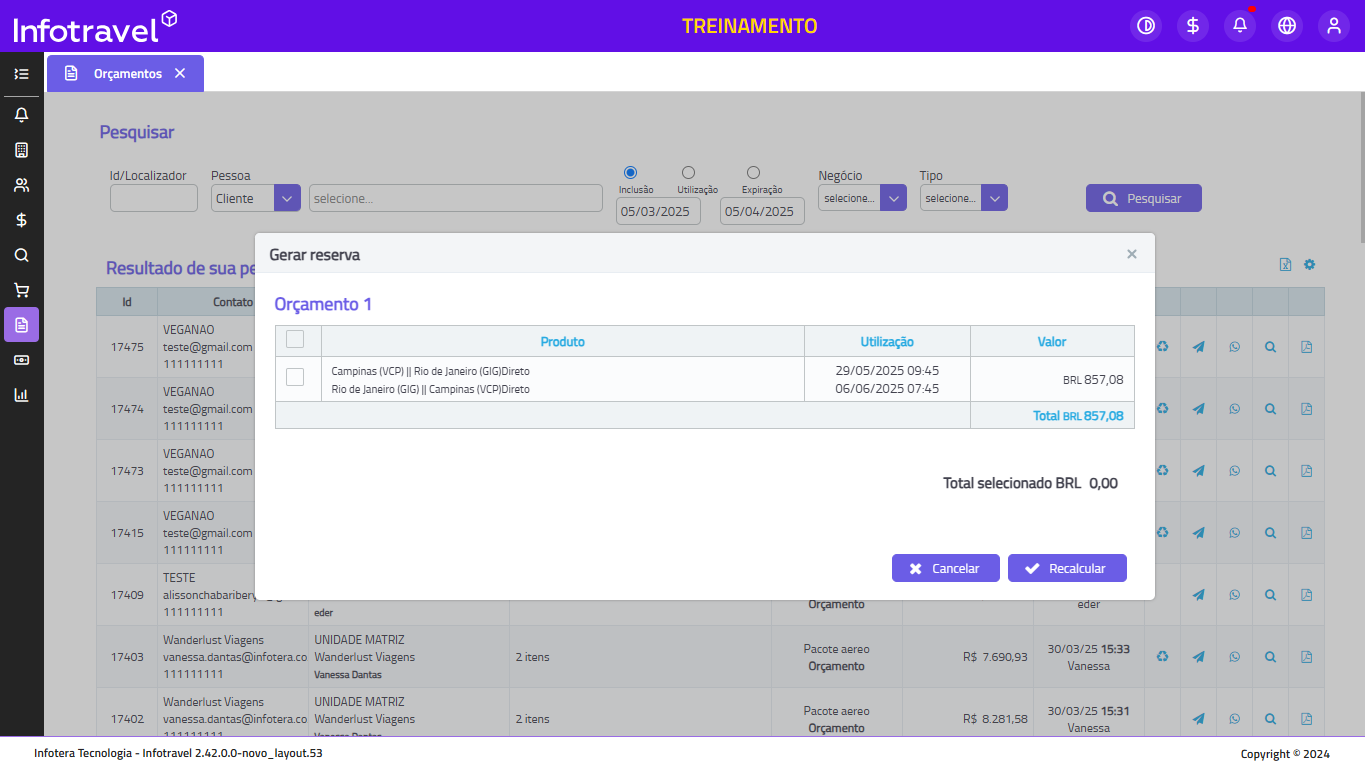Viewport: 1365px width, 767px height.
Task: Select the Utilização radio button
Action: (688, 173)
